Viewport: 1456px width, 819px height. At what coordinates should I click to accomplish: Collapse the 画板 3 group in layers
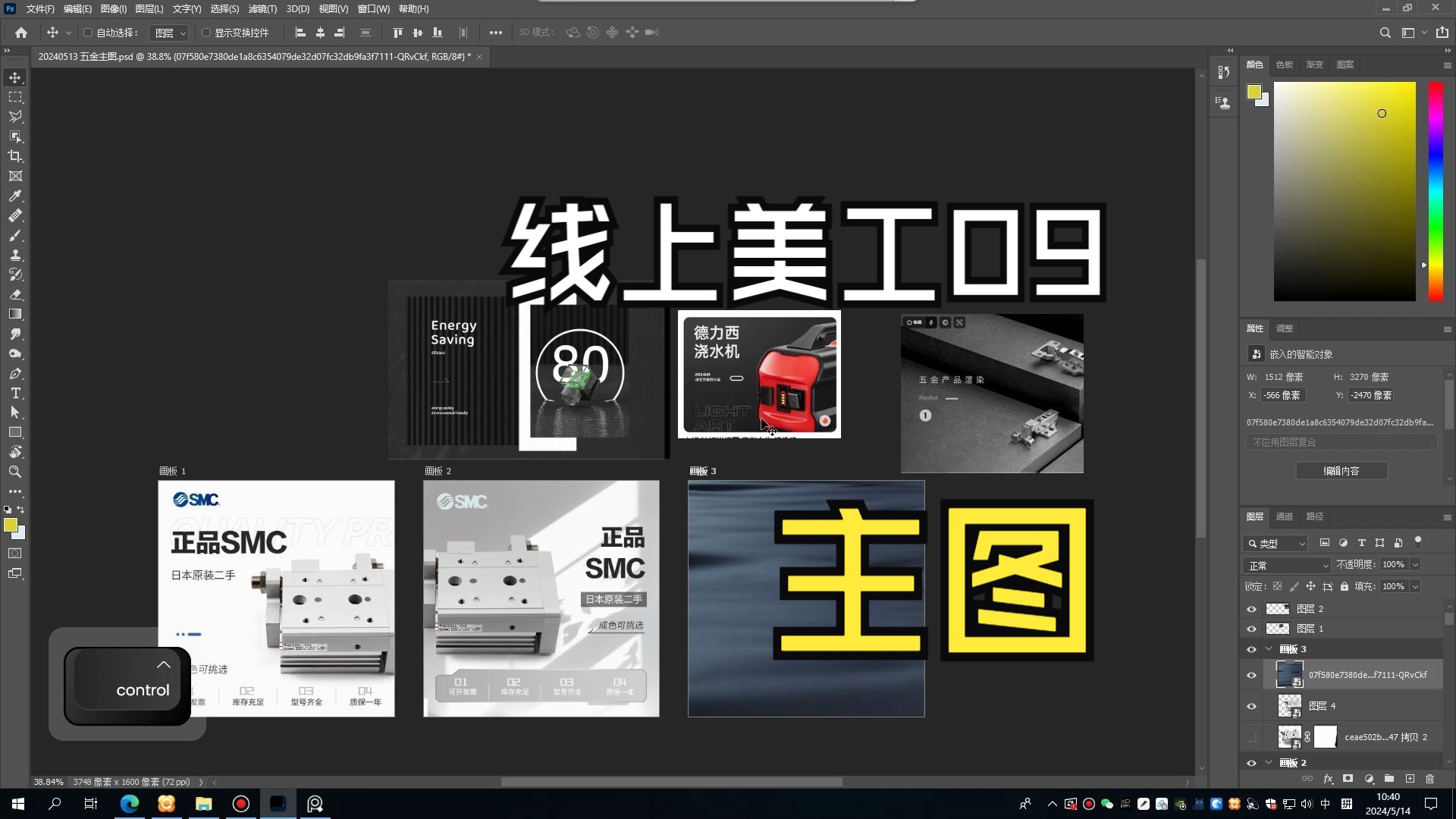pyautogui.click(x=1269, y=649)
